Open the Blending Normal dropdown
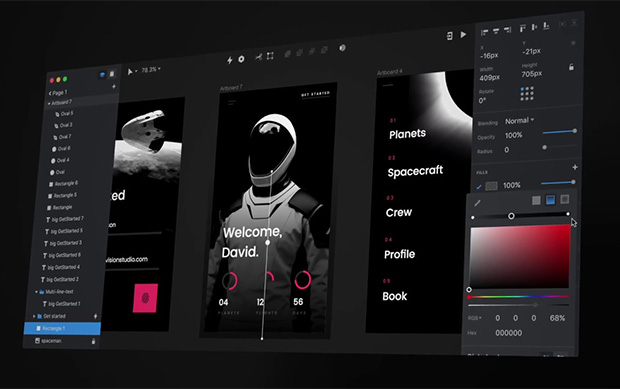The image size is (620, 389). pos(520,121)
